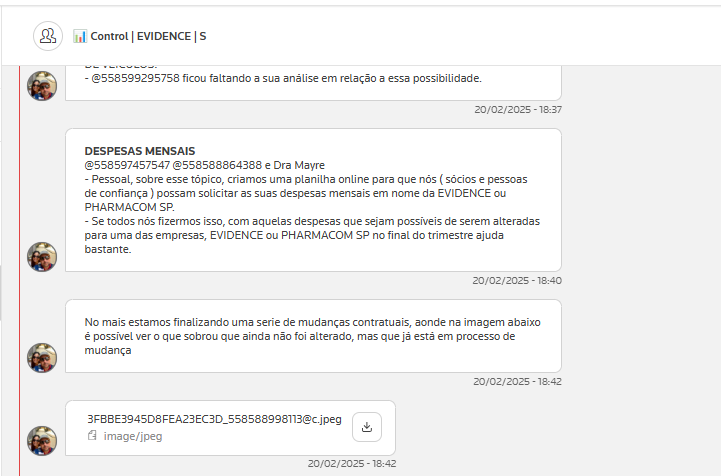Click the timestamp below the jpeg attachment
Viewport: 721px width, 476px height.
coord(352,463)
